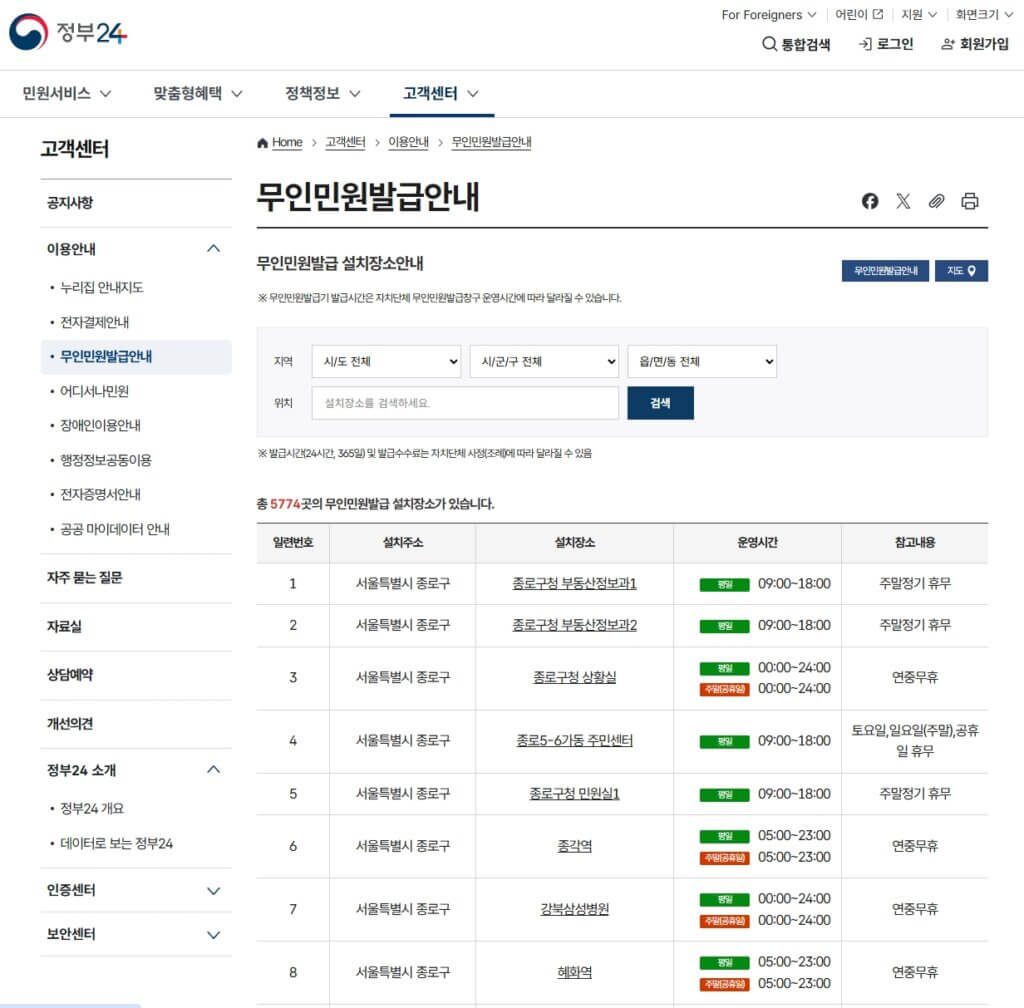The width and height of the screenshot is (1024, 1008).
Task: Click 토요일,일요일(주말),공휴일 휴무 cell
Action: pos(914,740)
